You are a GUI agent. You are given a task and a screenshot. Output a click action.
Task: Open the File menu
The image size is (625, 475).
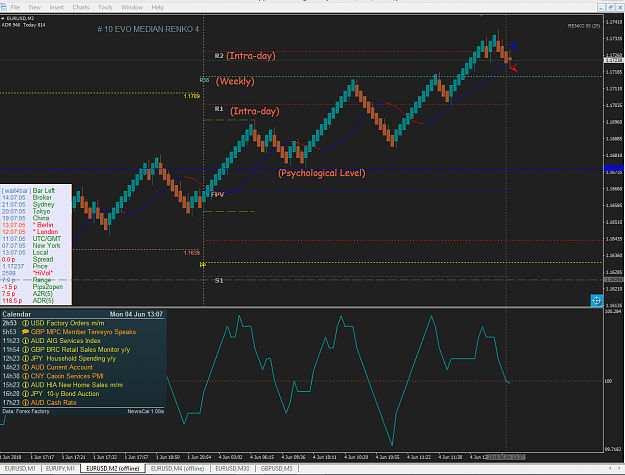coord(15,7)
